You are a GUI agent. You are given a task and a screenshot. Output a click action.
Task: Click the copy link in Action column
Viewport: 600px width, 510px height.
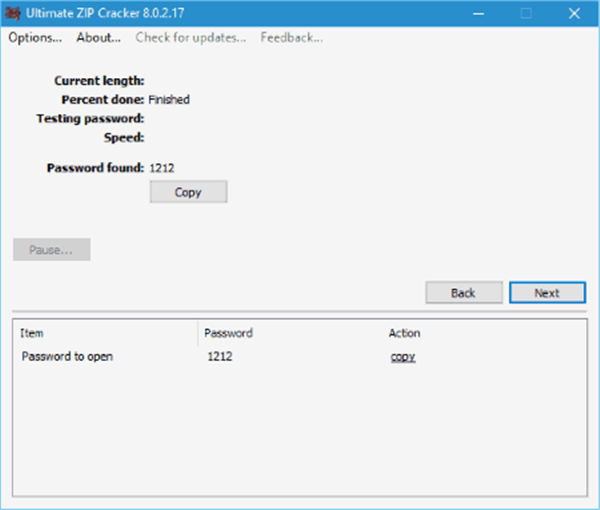click(403, 357)
